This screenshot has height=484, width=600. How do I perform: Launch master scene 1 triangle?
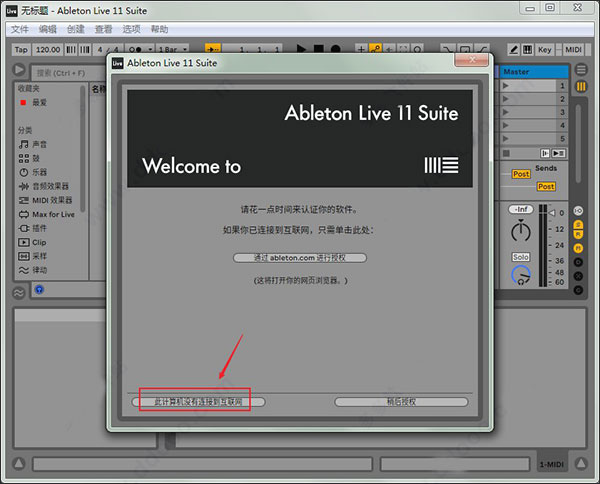pyautogui.click(x=506, y=86)
